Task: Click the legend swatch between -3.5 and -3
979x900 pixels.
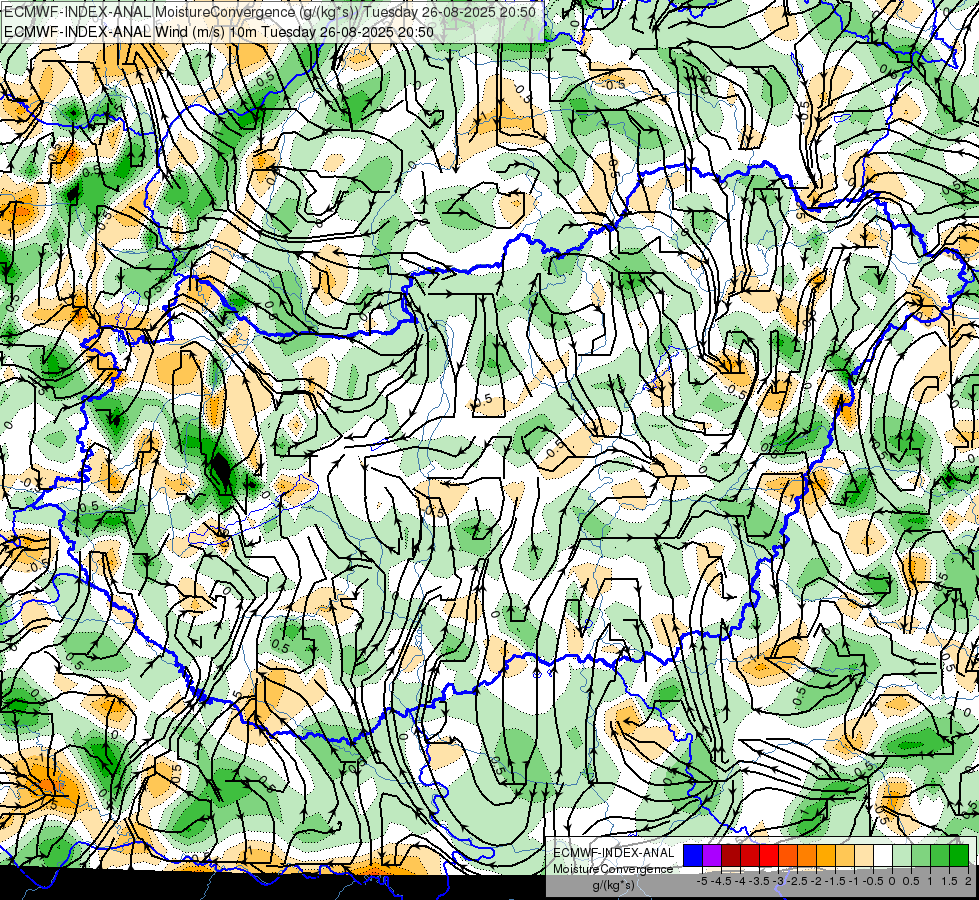Action: click(x=769, y=855)
